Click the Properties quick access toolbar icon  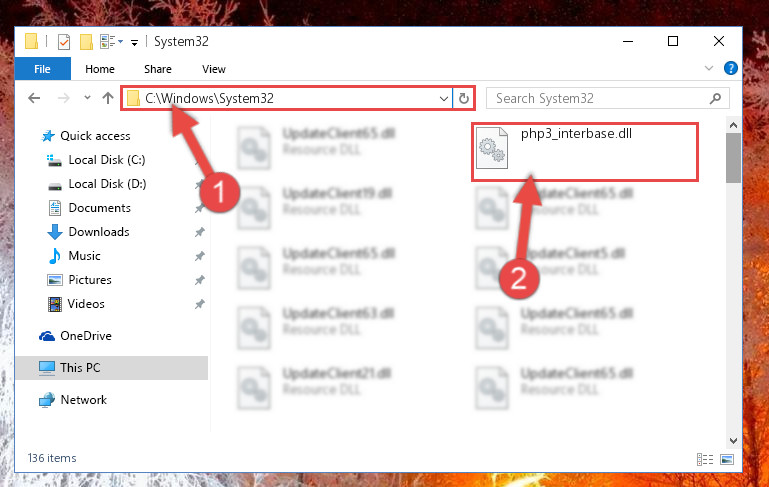tap(64, 42)
